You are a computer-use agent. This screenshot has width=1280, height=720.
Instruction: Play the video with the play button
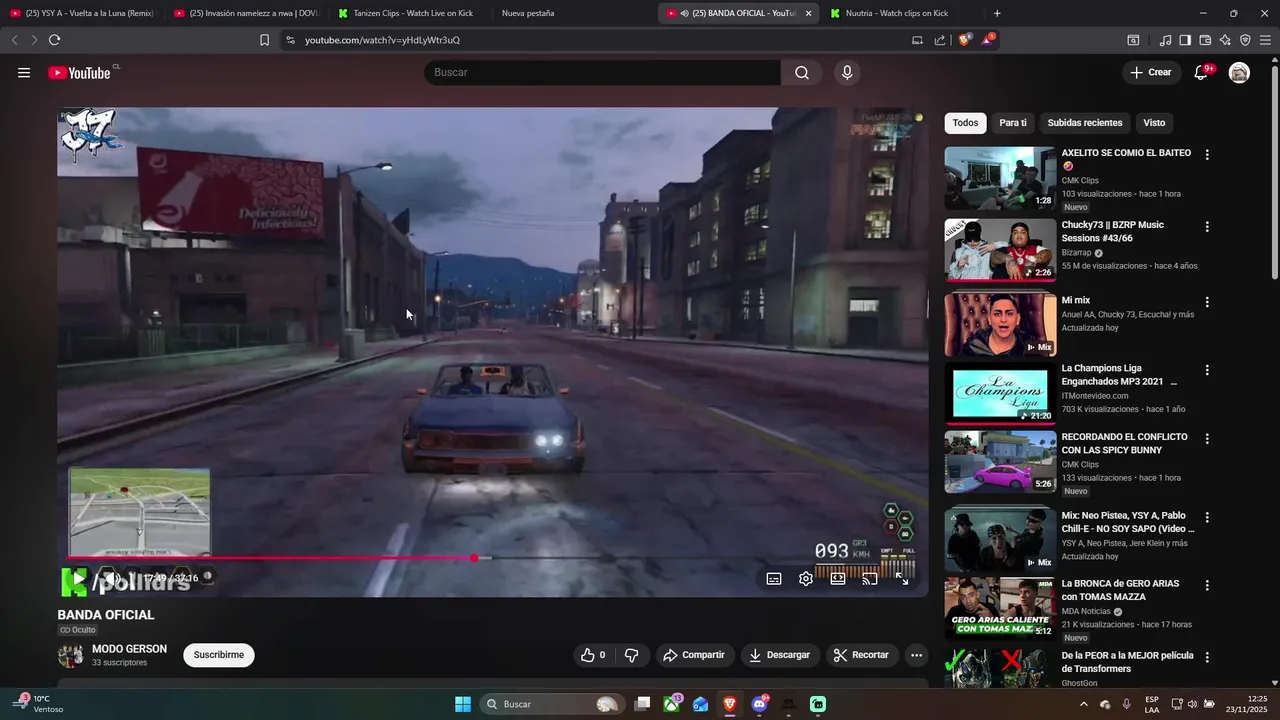[x=78, y=578]
